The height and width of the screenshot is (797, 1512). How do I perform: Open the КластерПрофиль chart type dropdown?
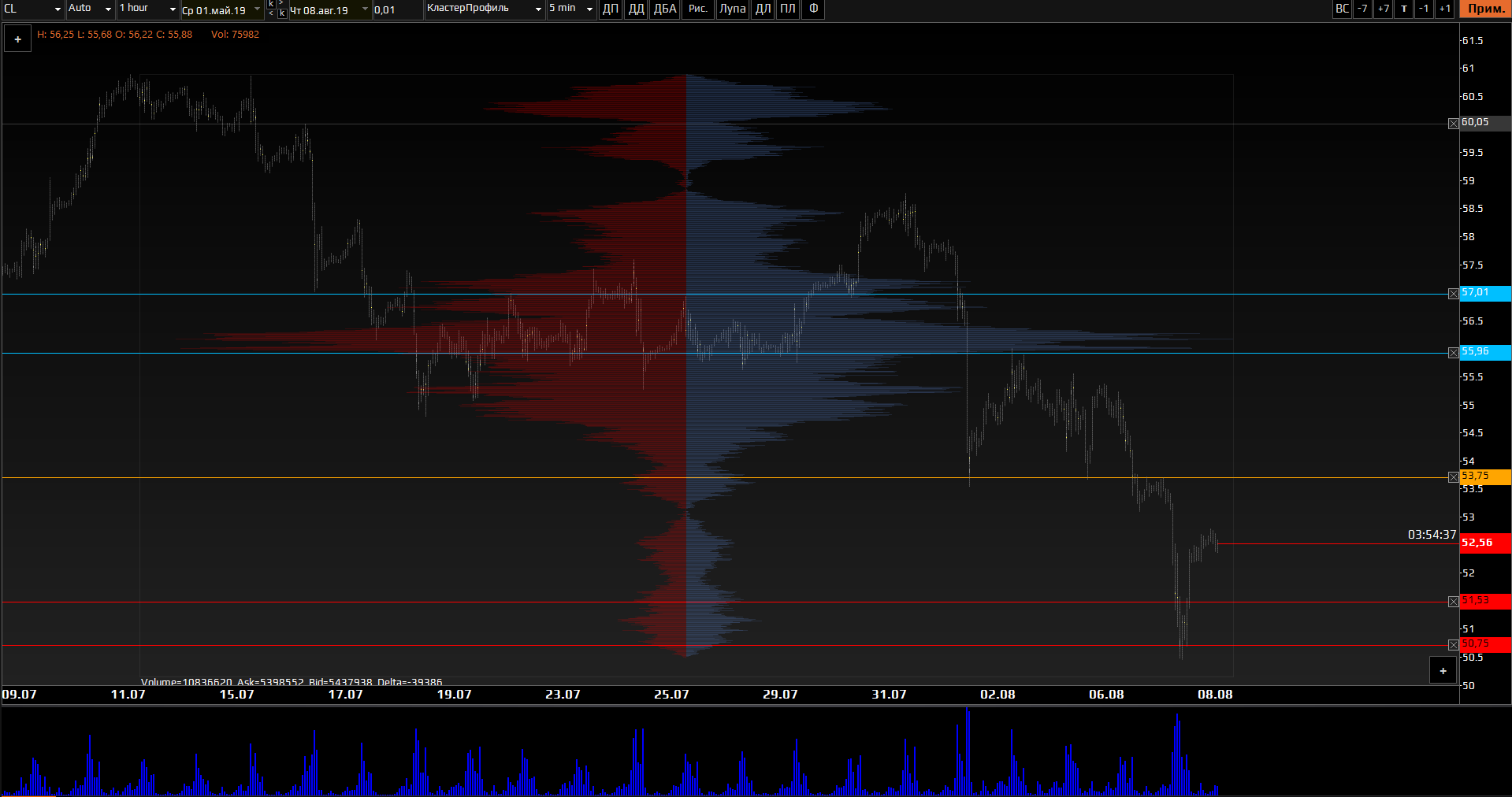click(484, 9)
